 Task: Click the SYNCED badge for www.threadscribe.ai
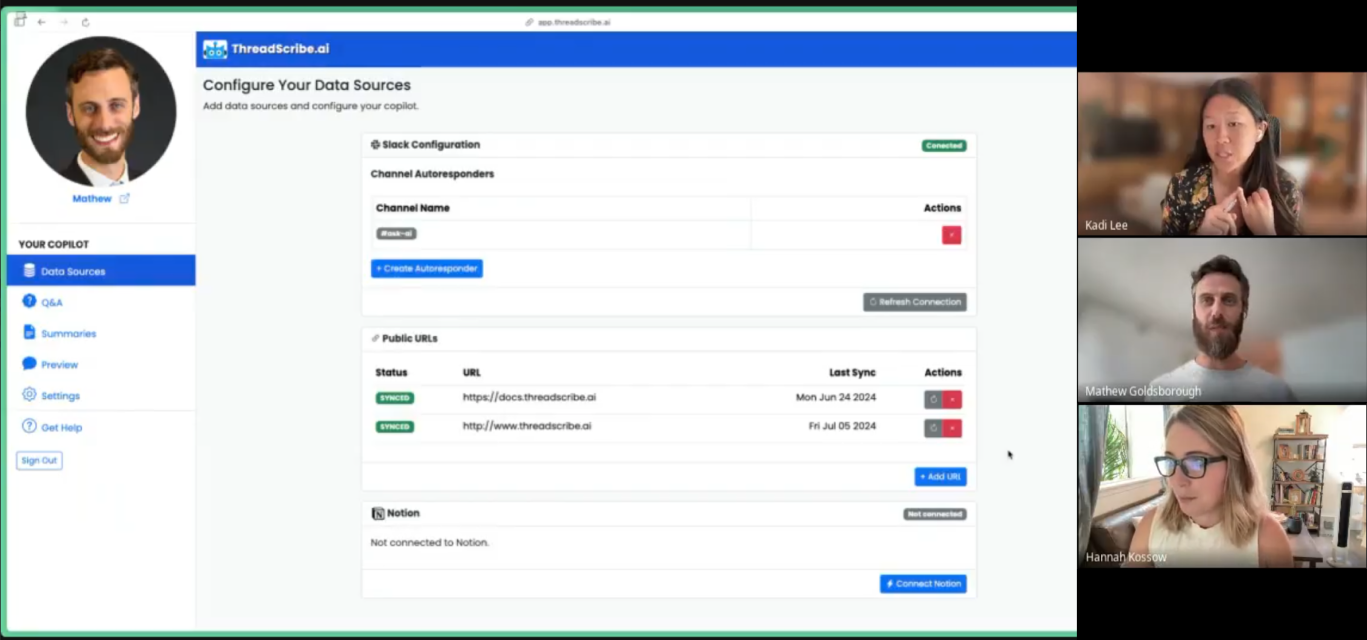(x=394, y=427)
